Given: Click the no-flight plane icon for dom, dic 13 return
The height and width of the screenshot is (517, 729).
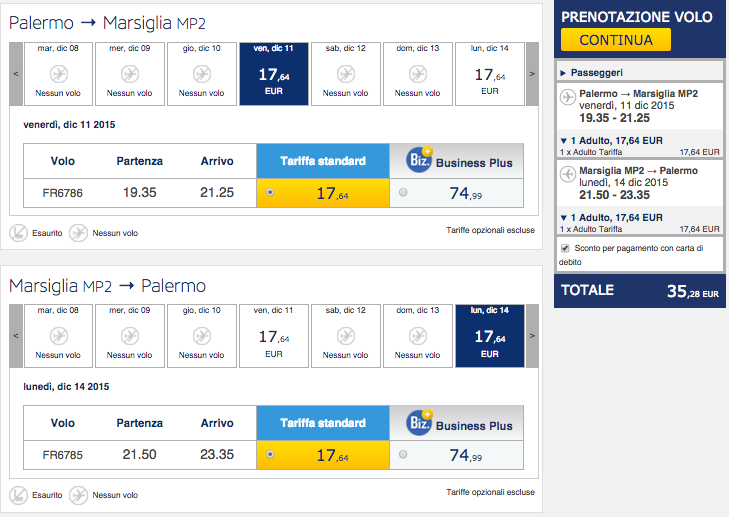Looking at the screenshot, I should coord(418,336).
